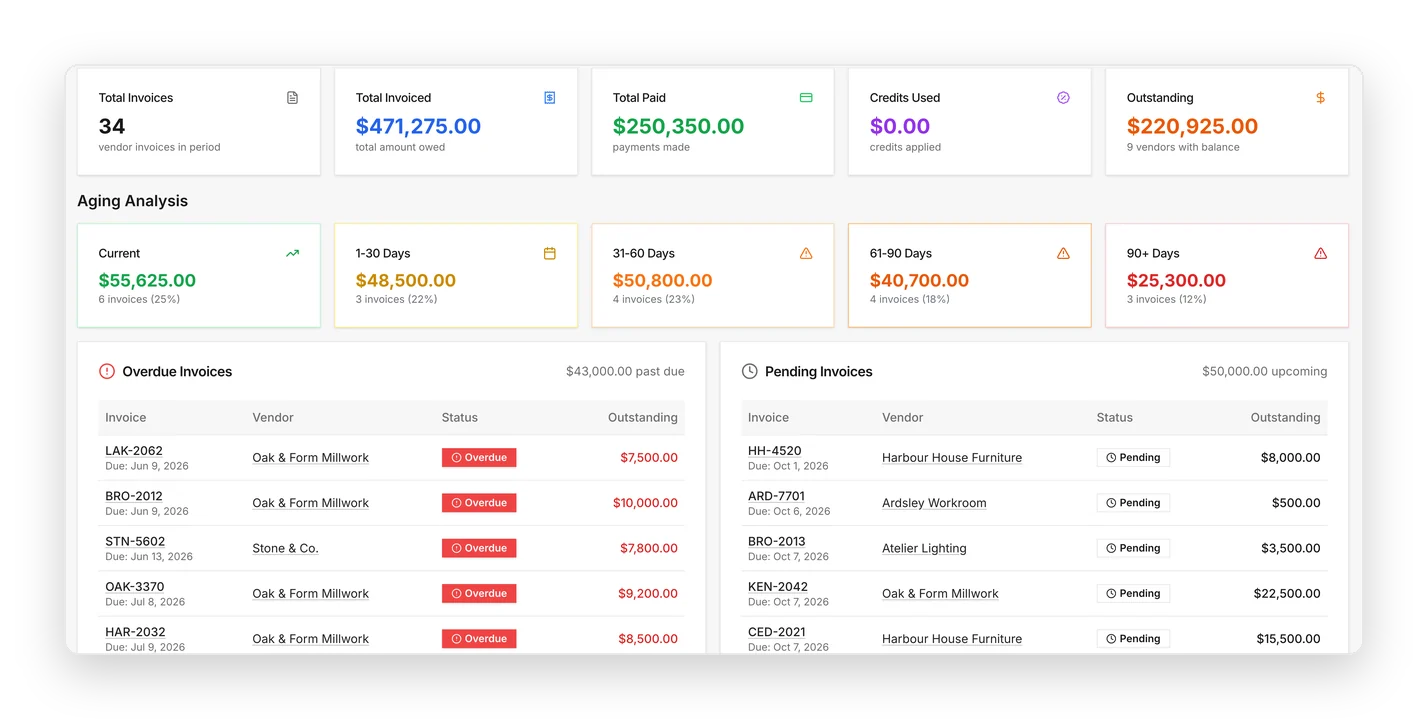Open Harbour House Furniture vendor in CED-2021 row
1428x719 pixels.
tap(952, 639)
